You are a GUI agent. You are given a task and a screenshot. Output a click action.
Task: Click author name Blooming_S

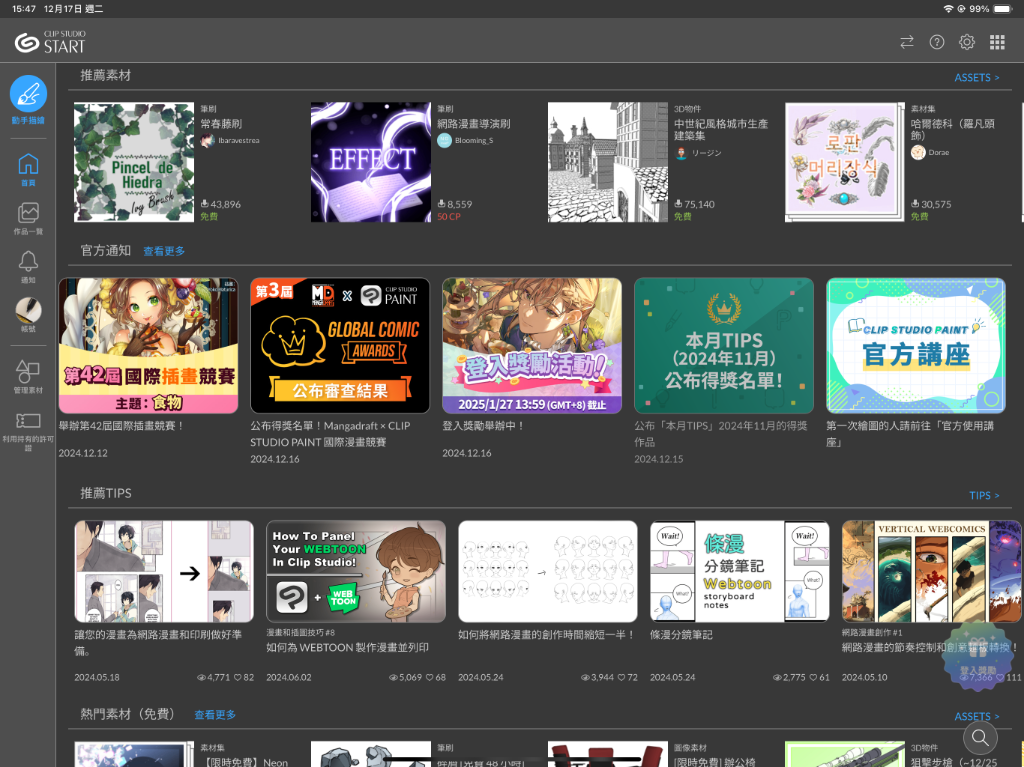click(x=474, y=140)
